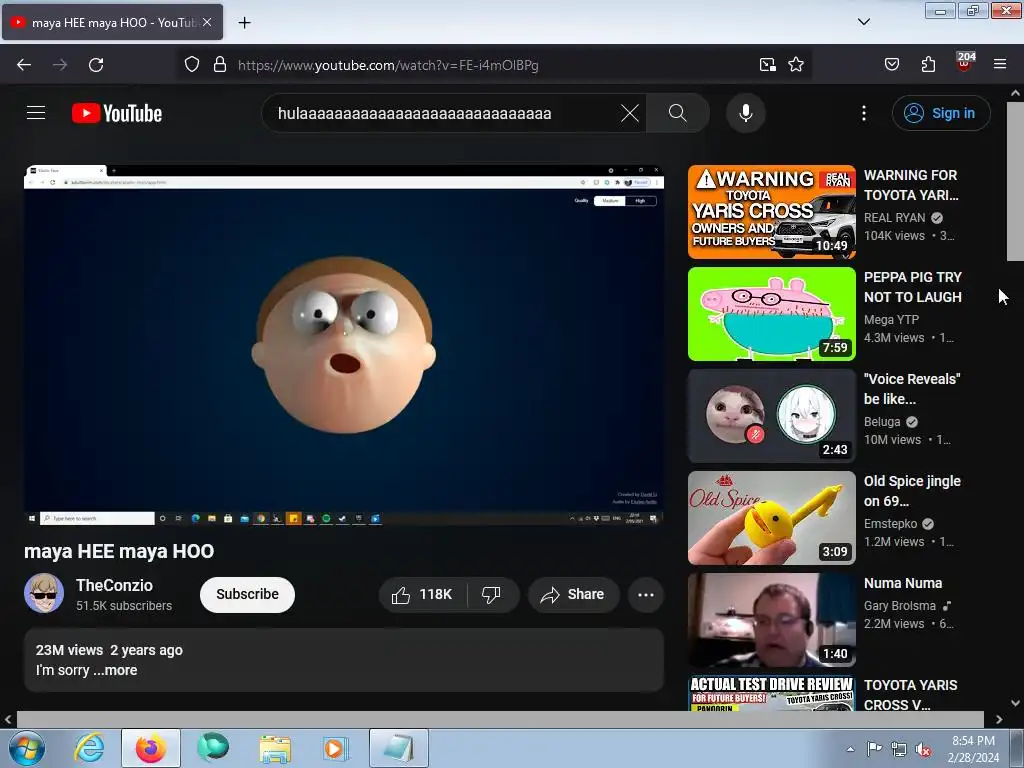Viewport: 1024px width, 768px height.
Task: Open TheConzio channel avatar
Action: (x=44, y=594)
